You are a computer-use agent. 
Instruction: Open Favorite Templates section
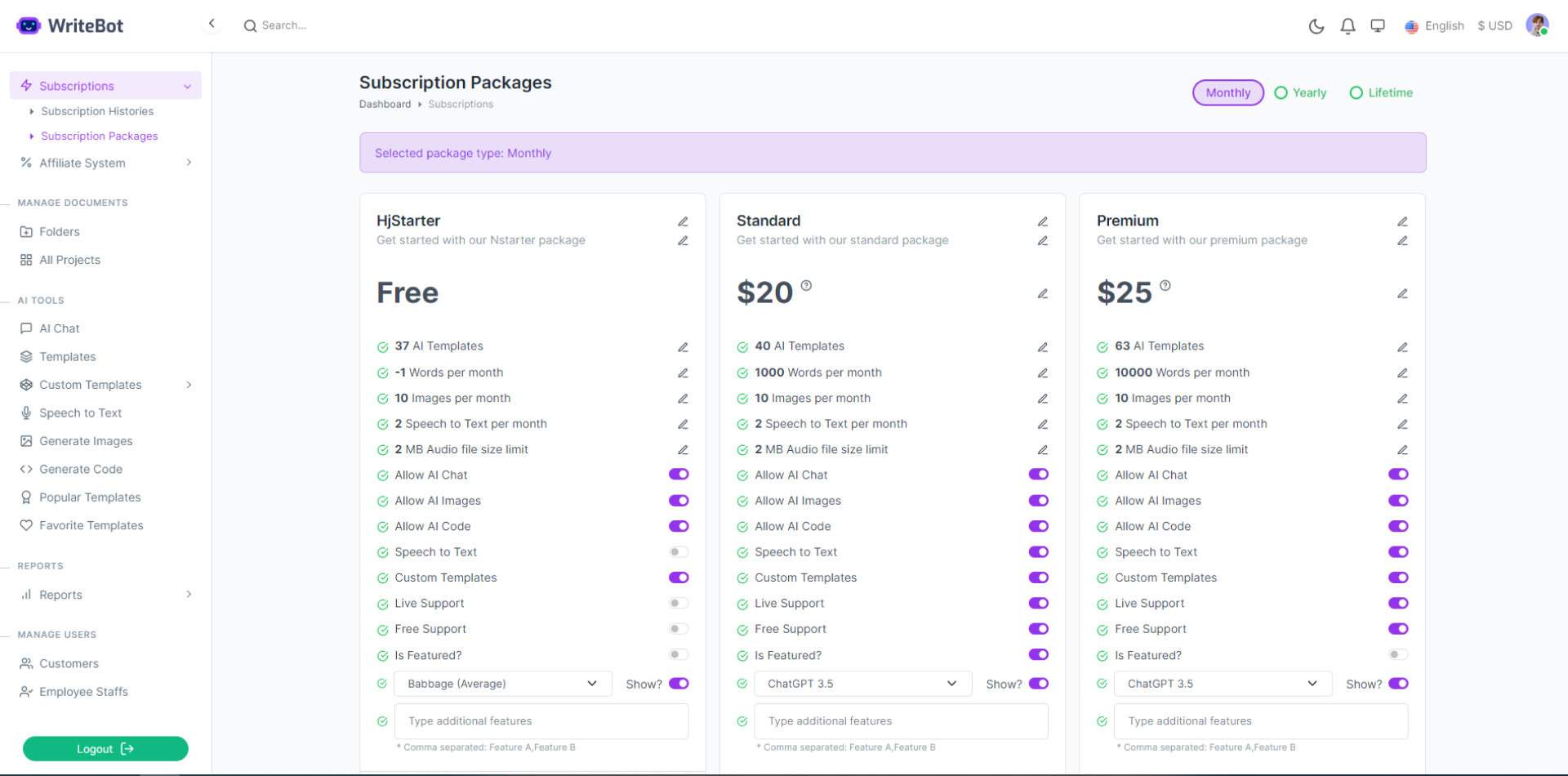pyautogui.click(x=90, y=525)
